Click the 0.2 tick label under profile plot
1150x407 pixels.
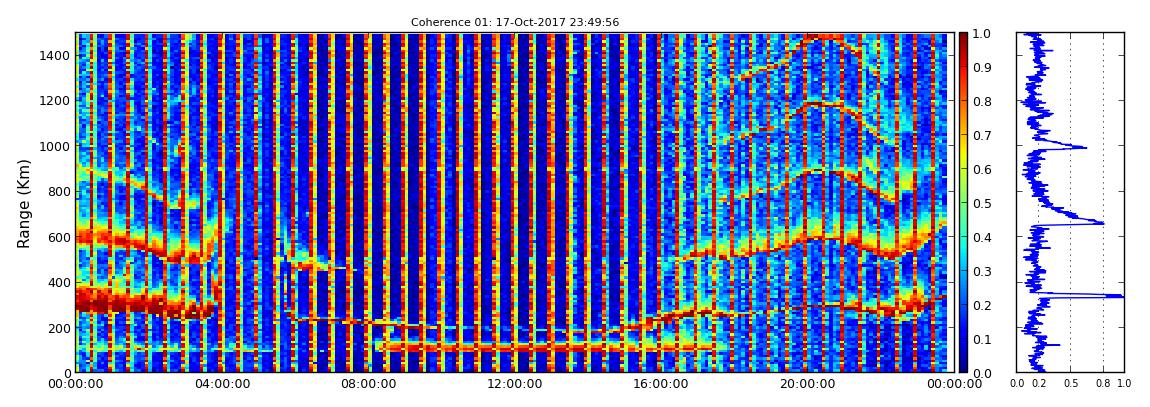[x=1038, y=384]
